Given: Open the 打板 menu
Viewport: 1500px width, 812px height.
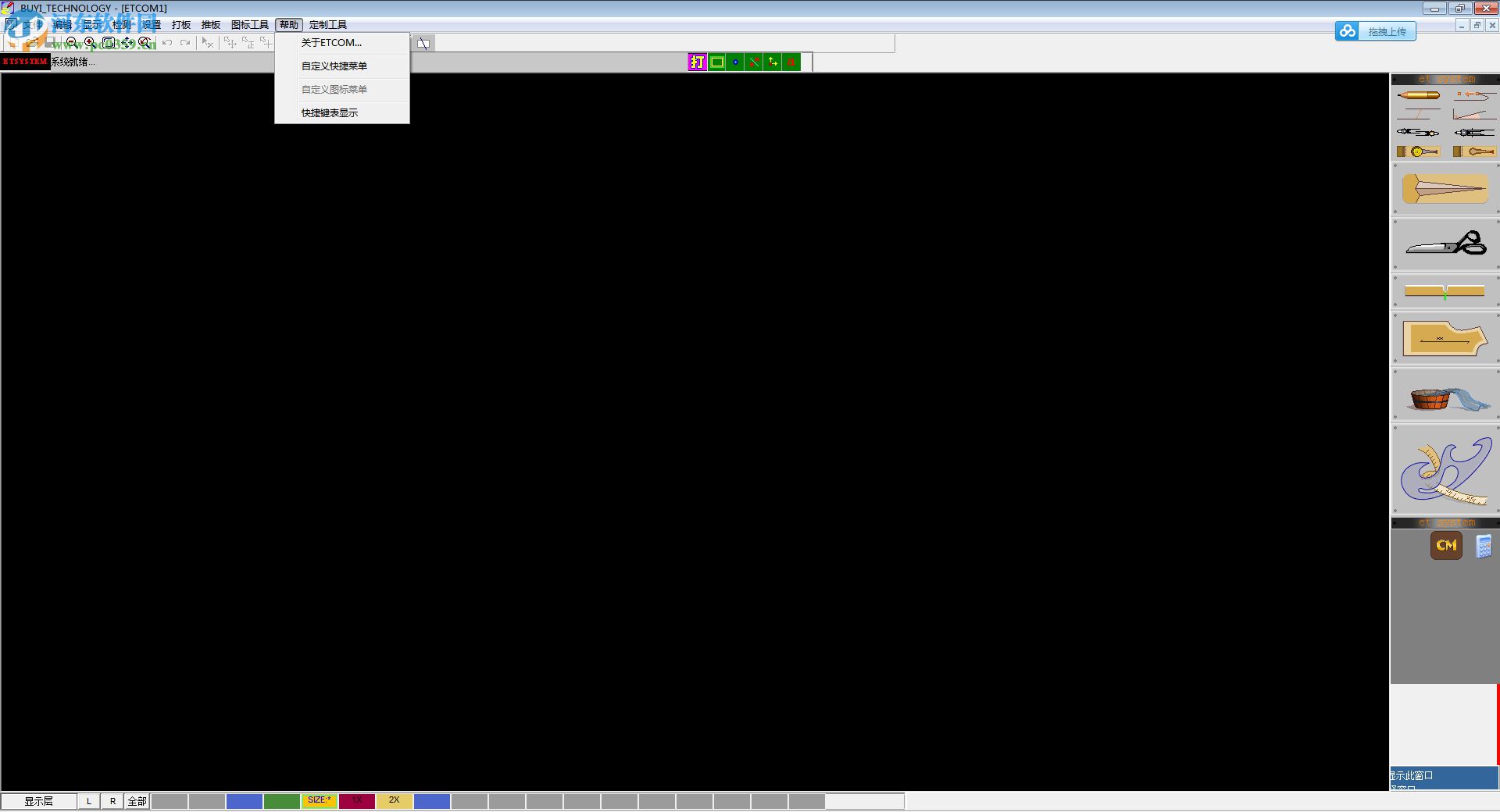Looking at the screenshot, I should pos(181,25).
